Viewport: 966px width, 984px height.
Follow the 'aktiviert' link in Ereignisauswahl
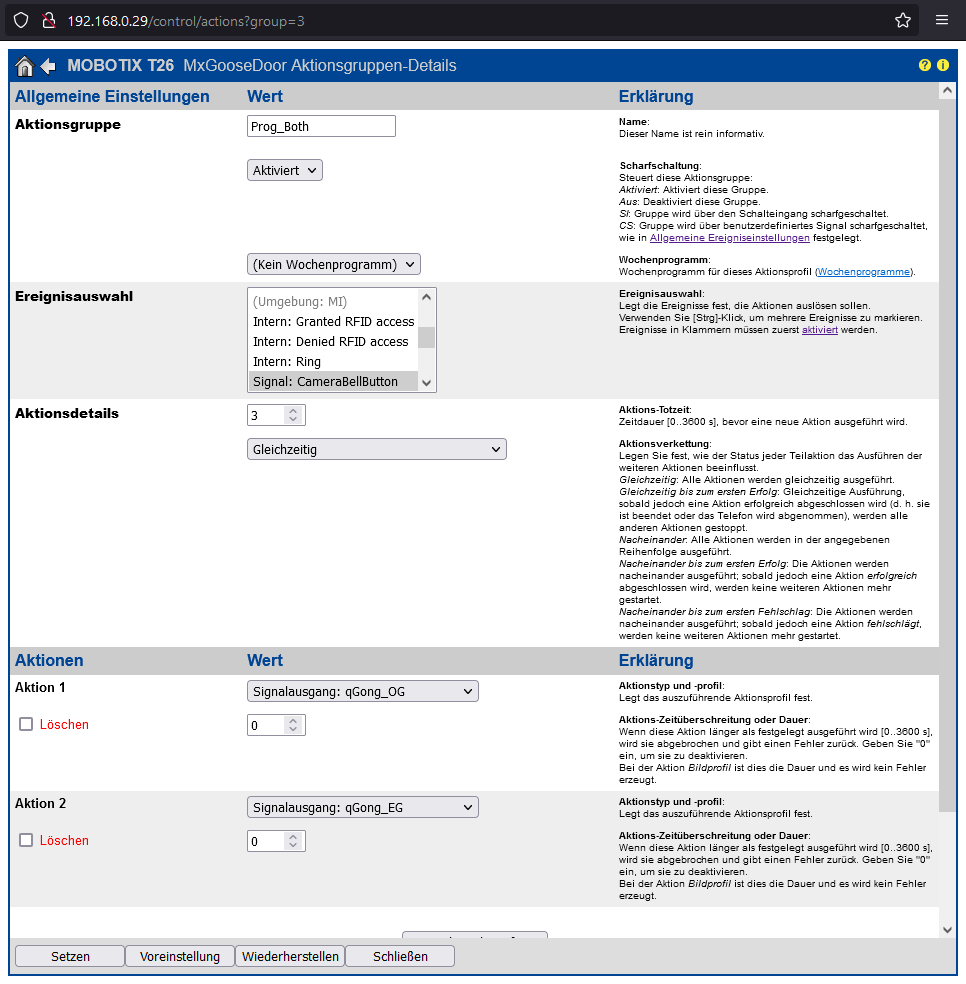pos(820,329)
